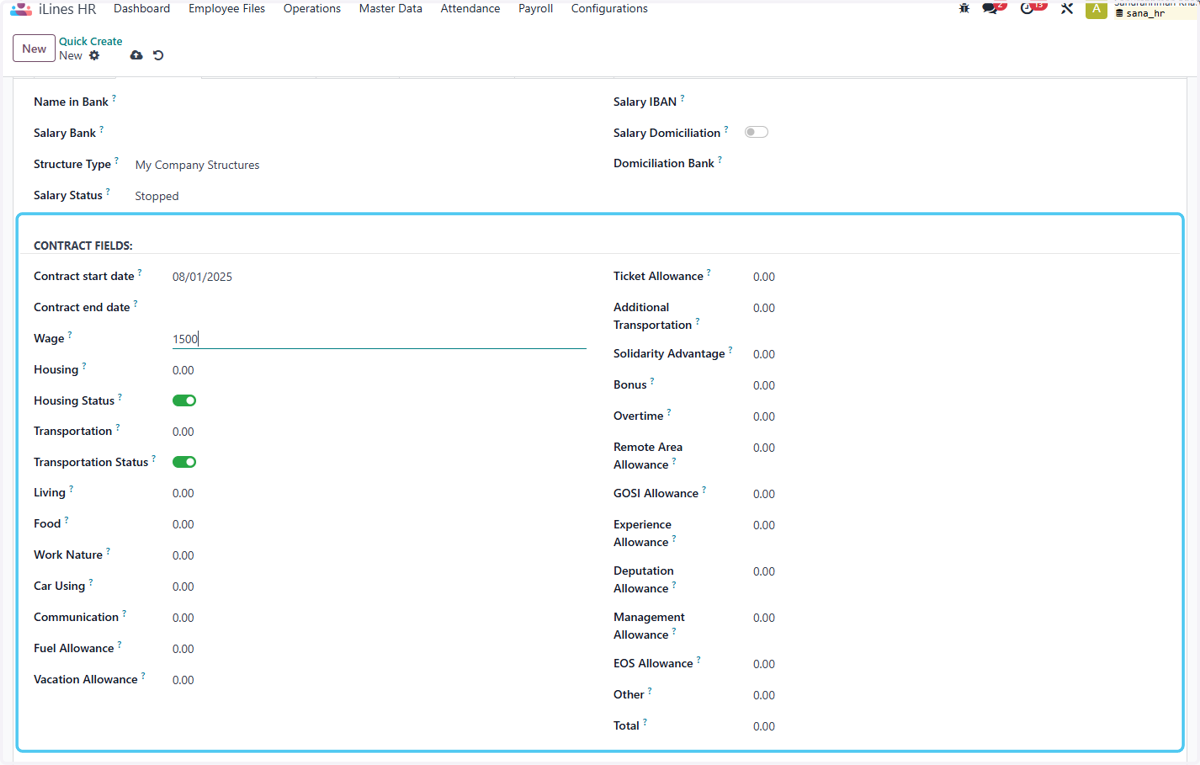Image resolution: width=1200 pixels, height=765 pixels.
Task: Show help tooltip for Solidarity Advantage
Action: pos(730,350)
